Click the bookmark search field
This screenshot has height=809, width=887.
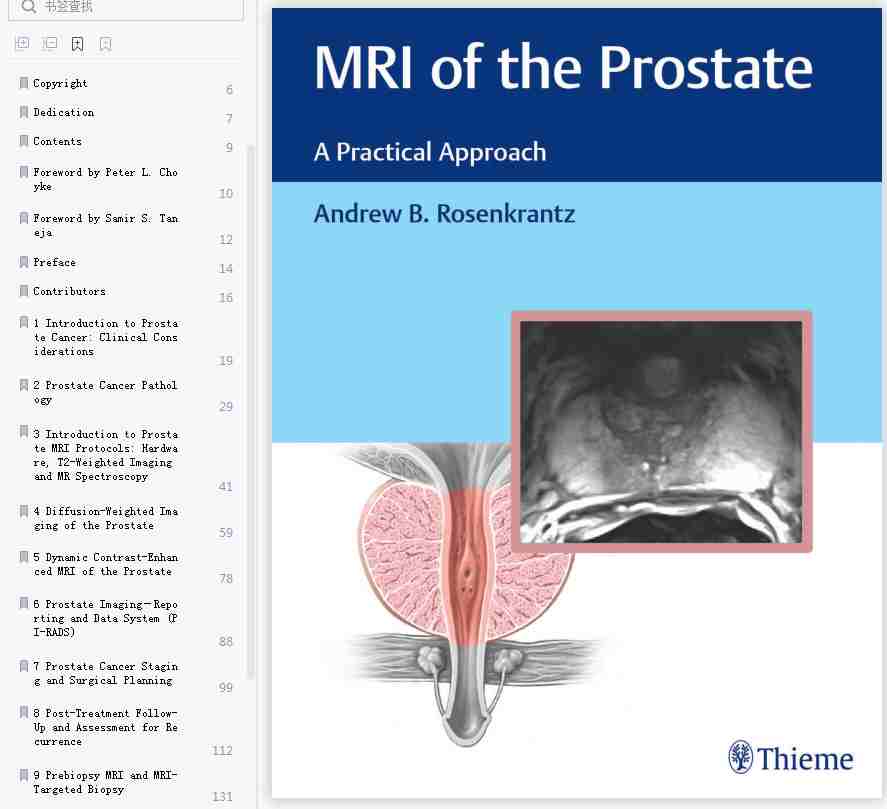coord(126,8)
